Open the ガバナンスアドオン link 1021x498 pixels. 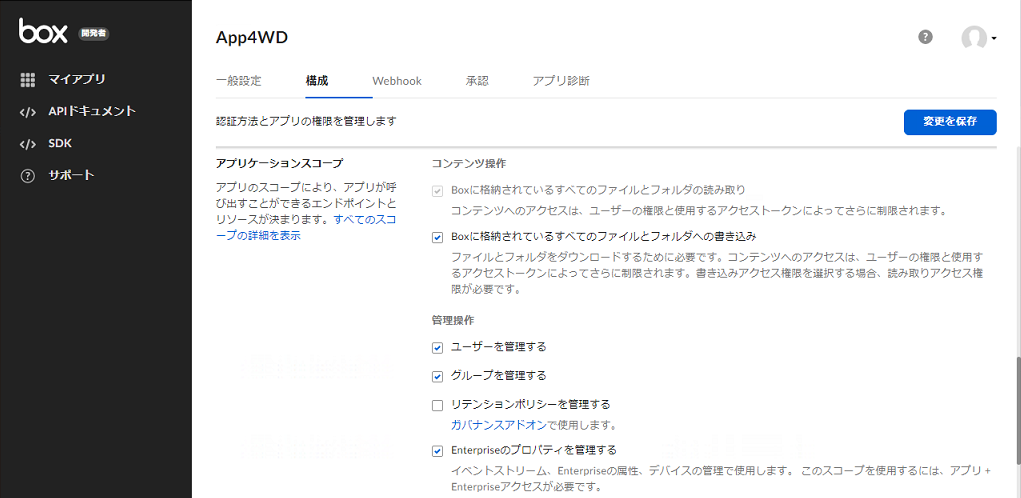click(499, 425)
